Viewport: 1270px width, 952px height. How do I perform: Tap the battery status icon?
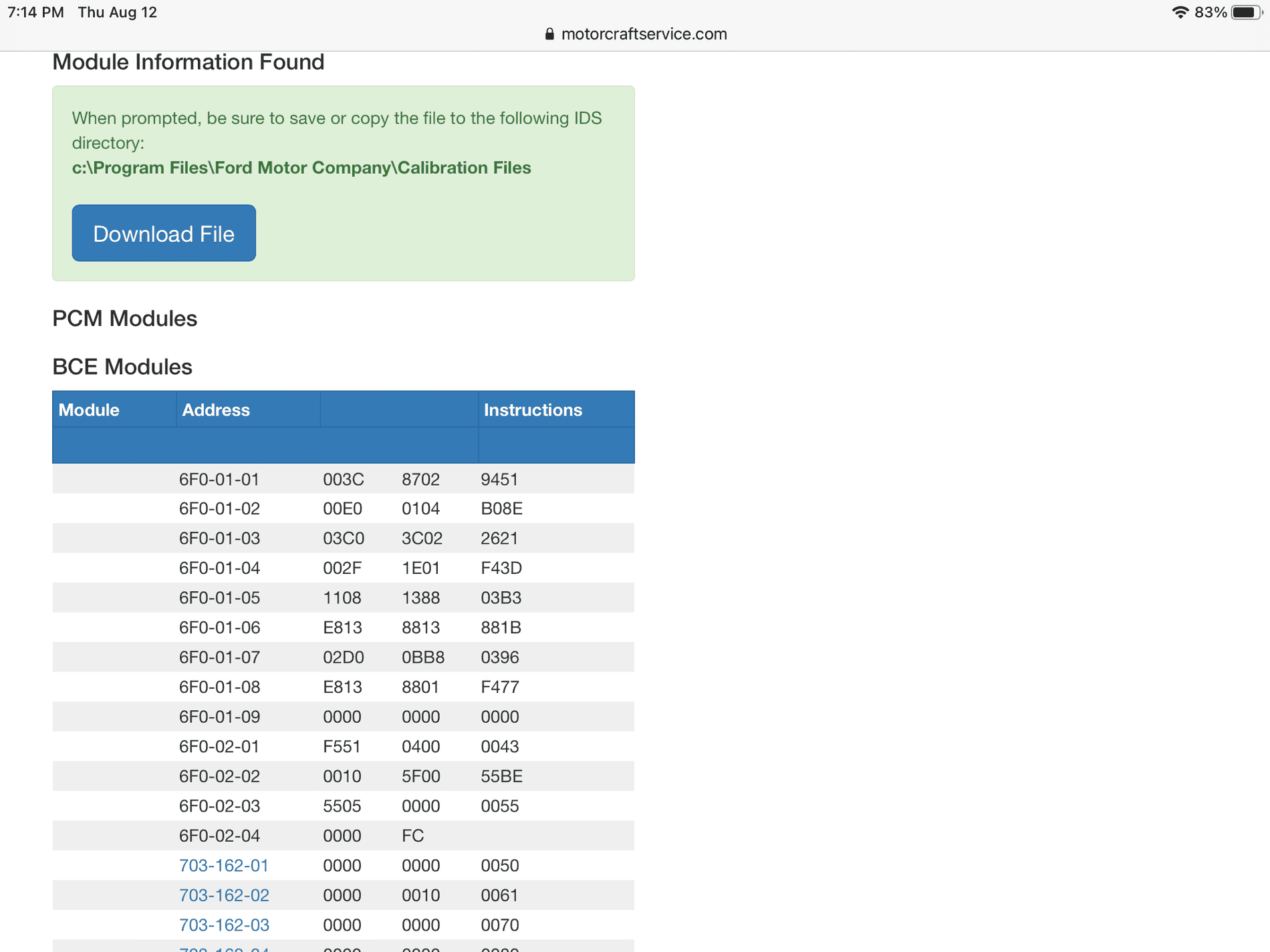click(1247, 12)
